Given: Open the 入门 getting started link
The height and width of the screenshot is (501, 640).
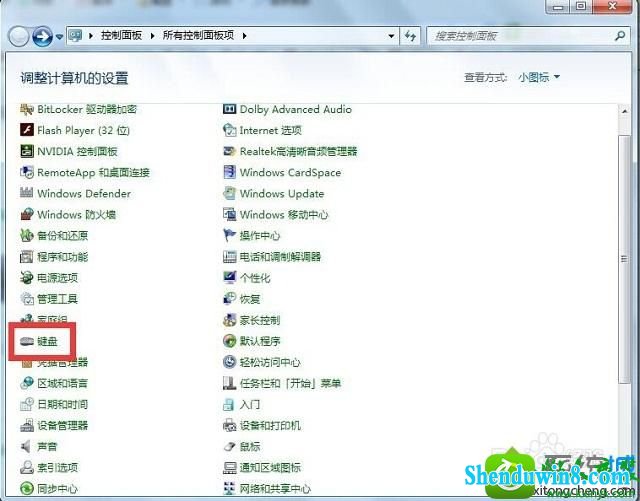Looking at the screenshot, I should [250, 405].
